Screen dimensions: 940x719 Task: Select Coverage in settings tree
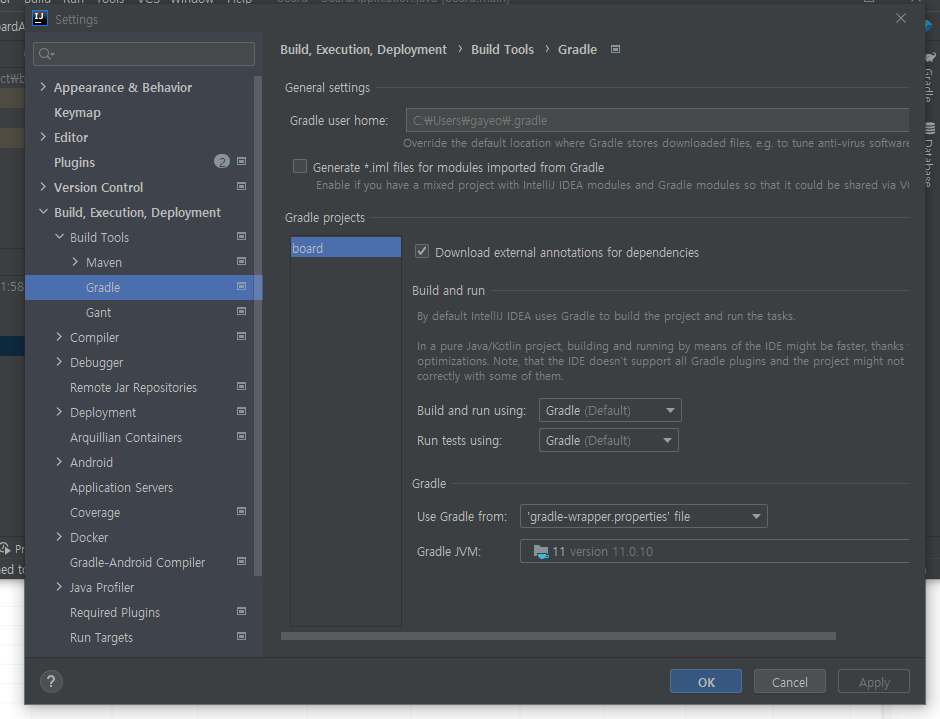95,513
